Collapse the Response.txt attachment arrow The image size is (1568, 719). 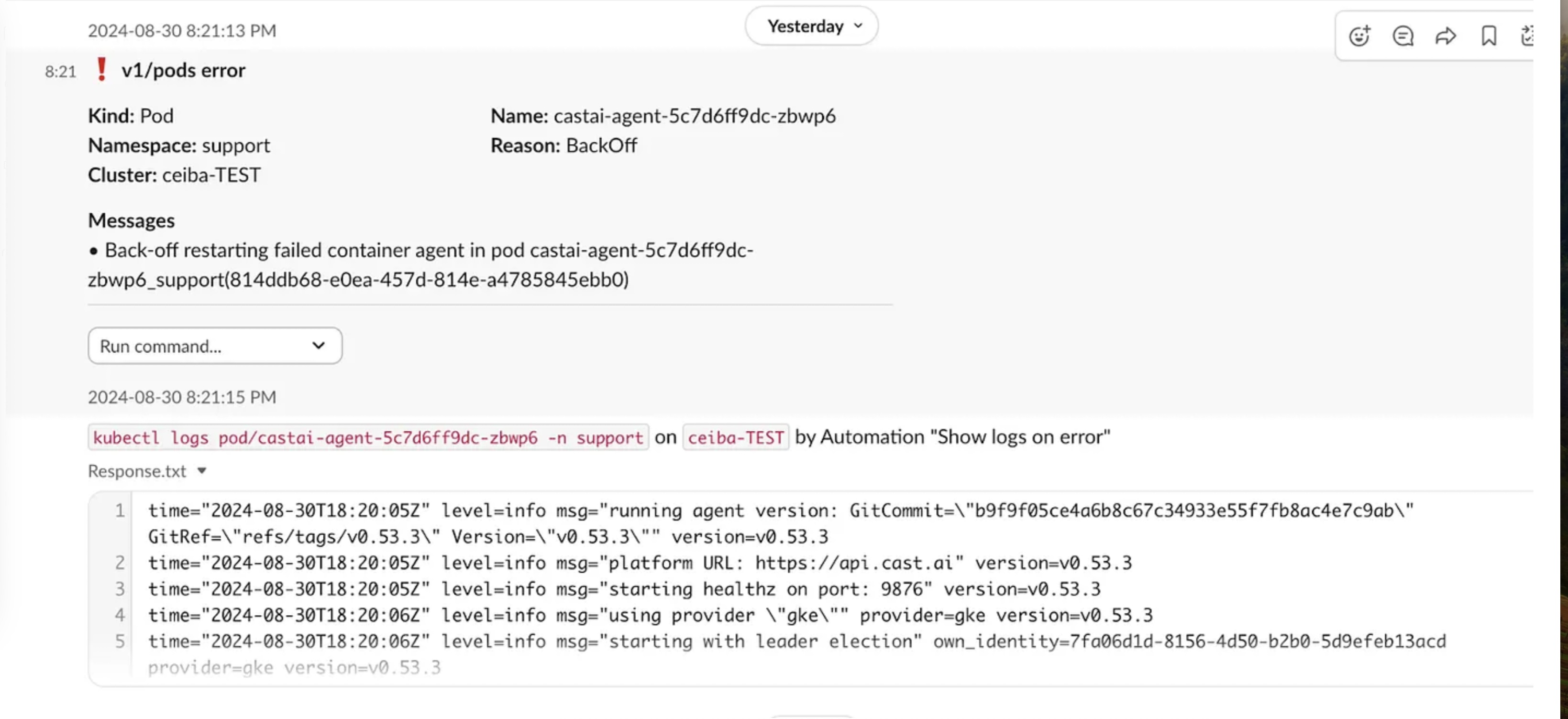202,471
